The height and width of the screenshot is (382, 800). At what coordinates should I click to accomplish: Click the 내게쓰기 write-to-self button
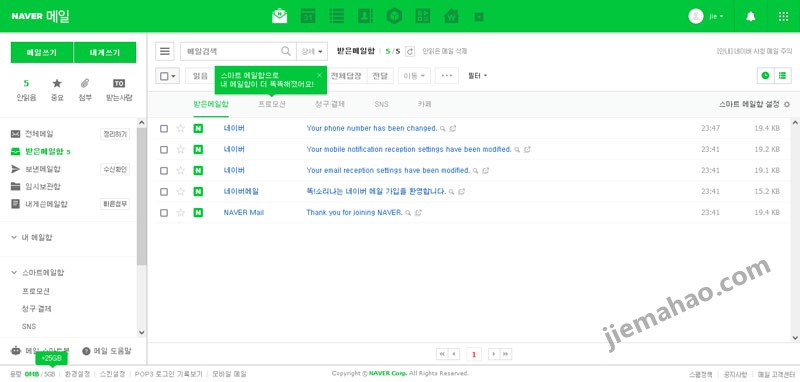click(x=105, y=53)
